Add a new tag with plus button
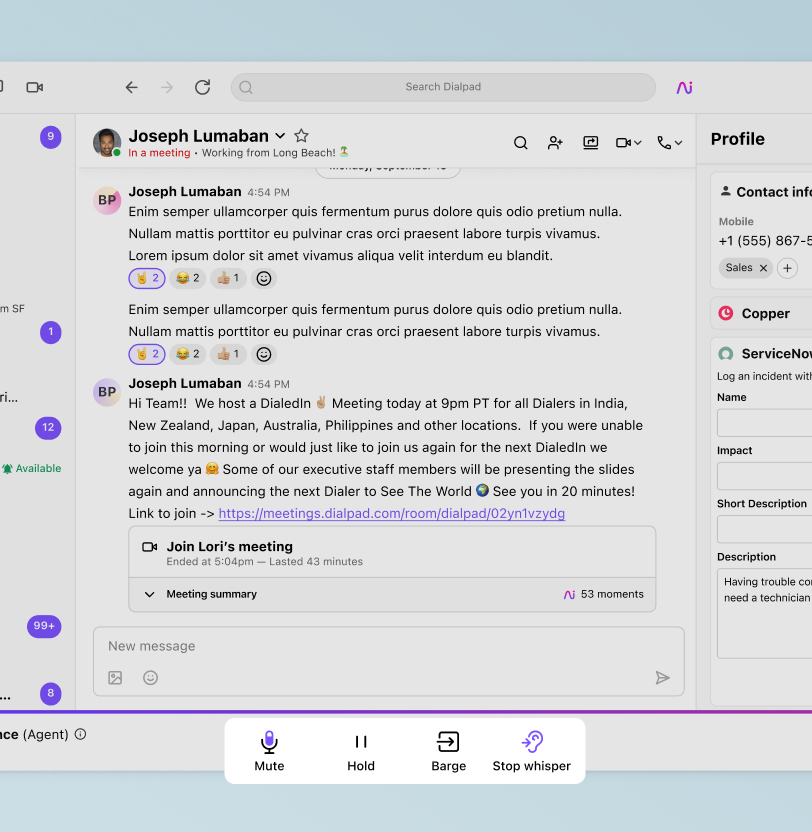The height and width of the screenshot is (832, 812). click(x=788, y=268)
